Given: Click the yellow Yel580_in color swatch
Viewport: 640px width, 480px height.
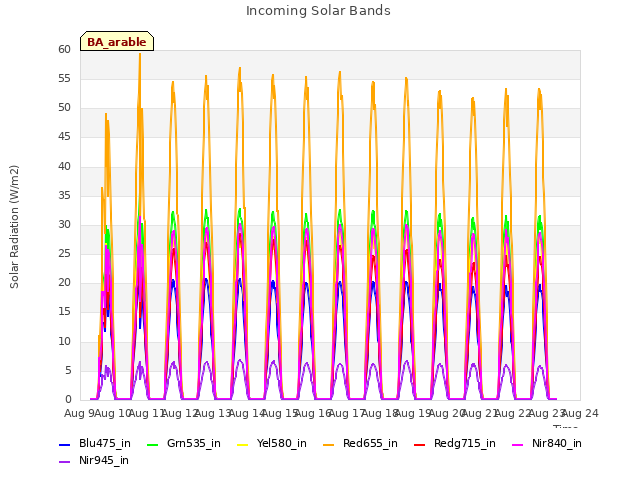Looking at the screenshot, I should tap(242, 444).
